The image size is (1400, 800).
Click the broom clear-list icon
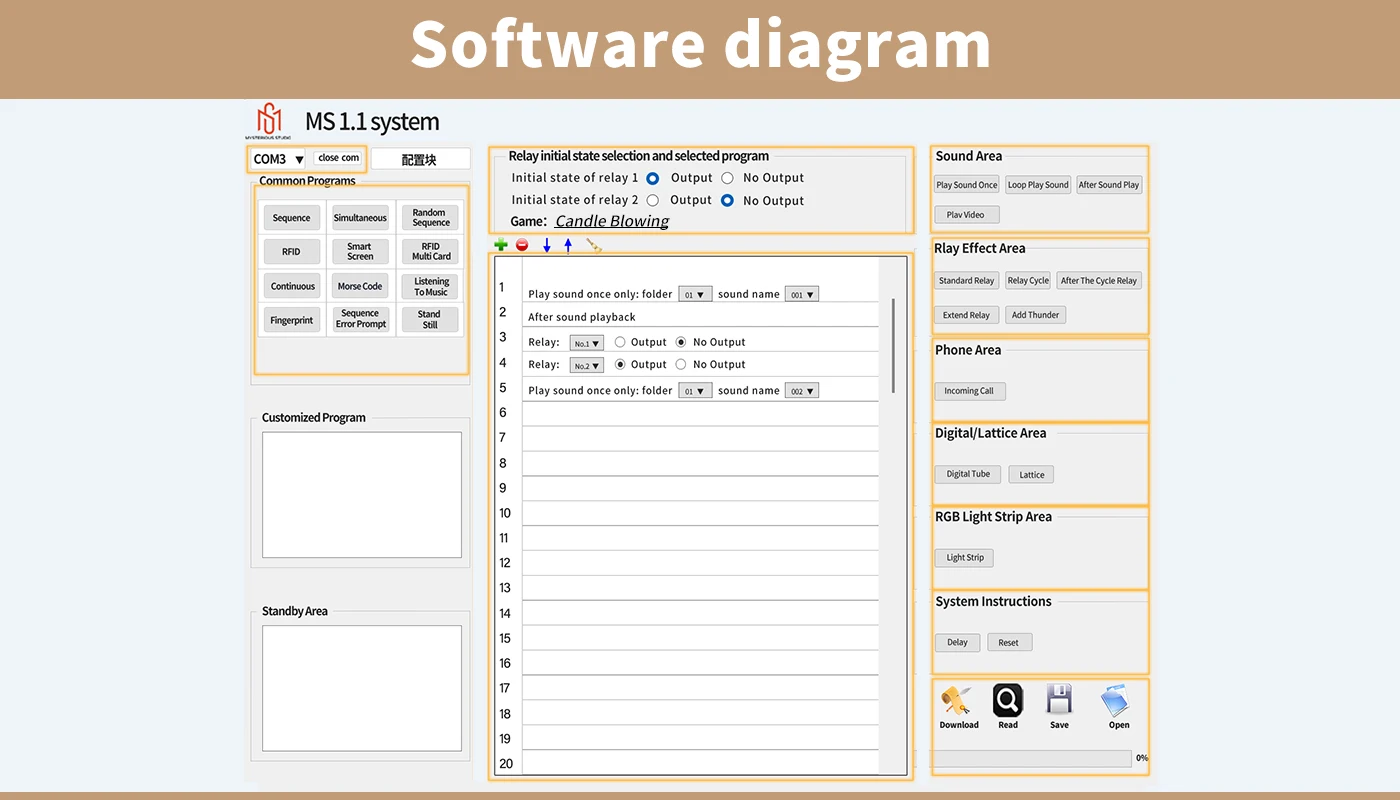(x=594, y=245)
